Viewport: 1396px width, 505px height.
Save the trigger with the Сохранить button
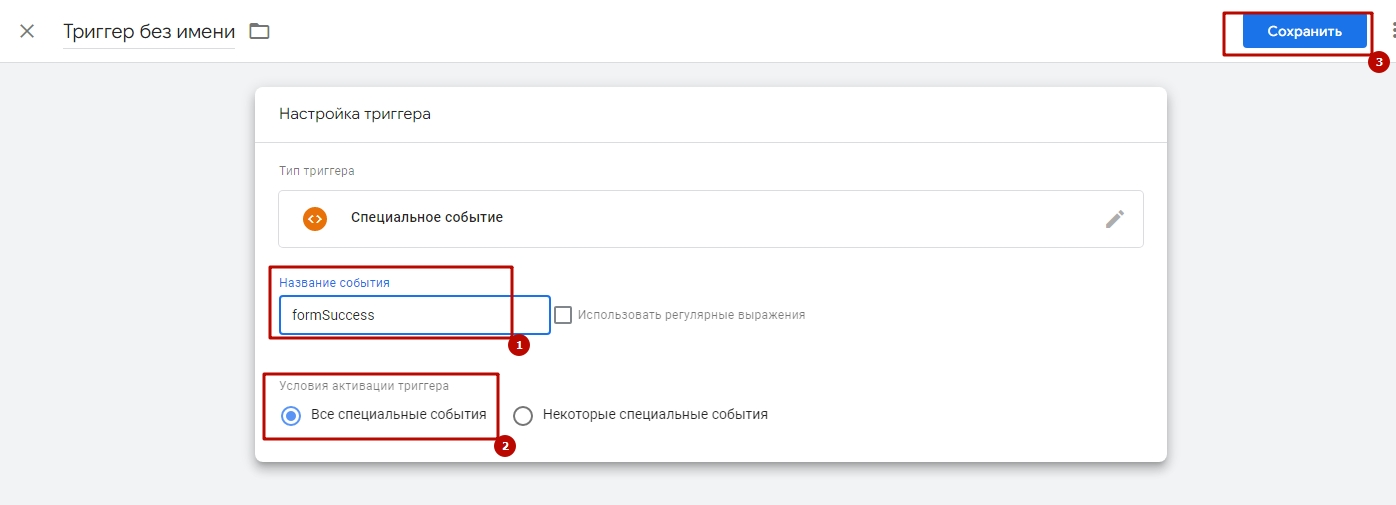coord(1304,31)
